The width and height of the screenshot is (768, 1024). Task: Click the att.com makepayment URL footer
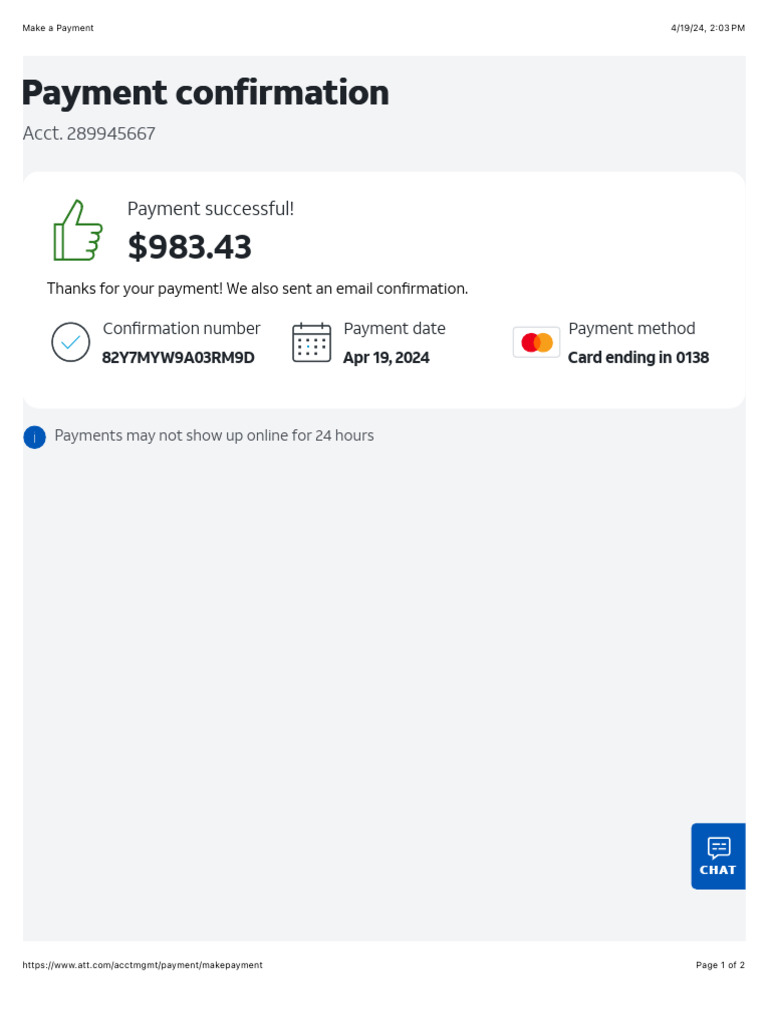pos(142,965)
